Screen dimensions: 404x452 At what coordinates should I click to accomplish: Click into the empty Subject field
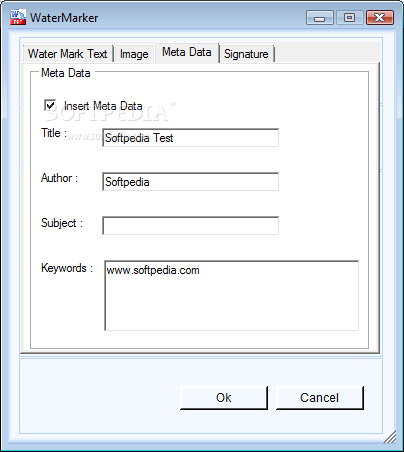pos(190,226)
